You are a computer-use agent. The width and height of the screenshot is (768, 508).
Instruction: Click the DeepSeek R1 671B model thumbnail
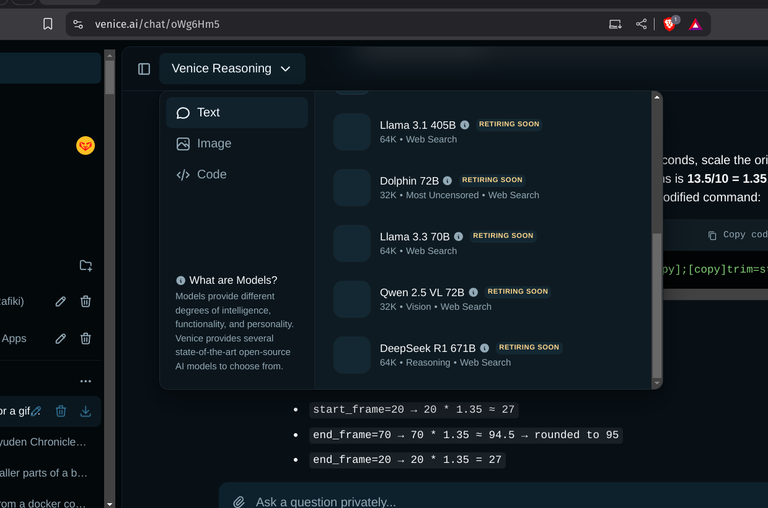(x=352, y=355)
